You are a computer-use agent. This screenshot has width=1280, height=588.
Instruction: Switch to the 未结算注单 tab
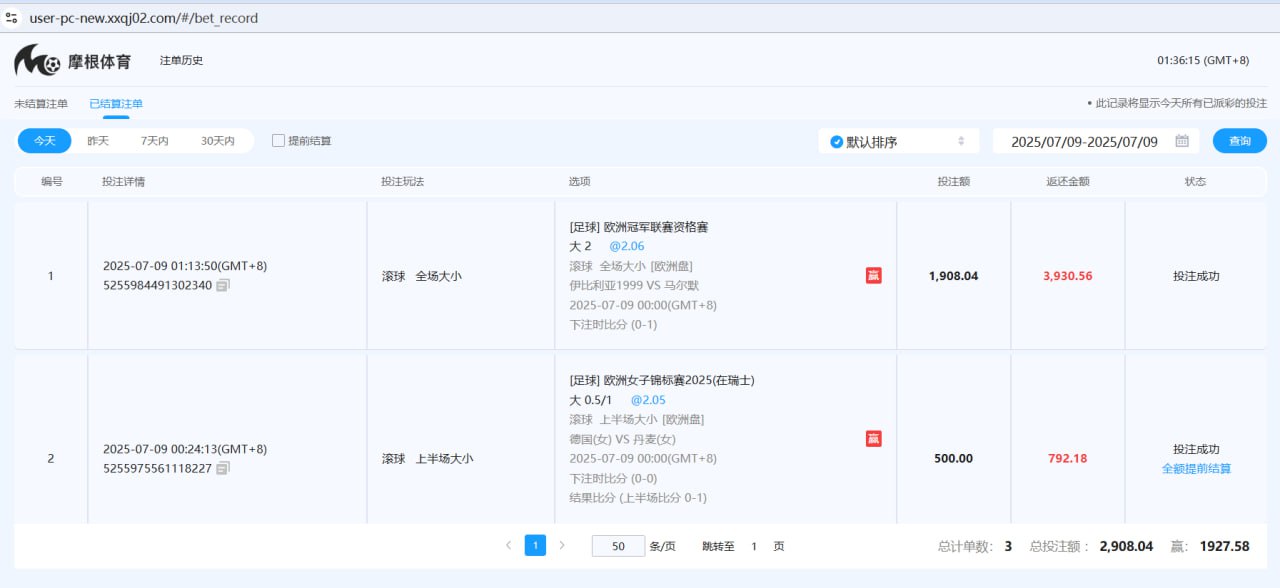pos(41,103)
